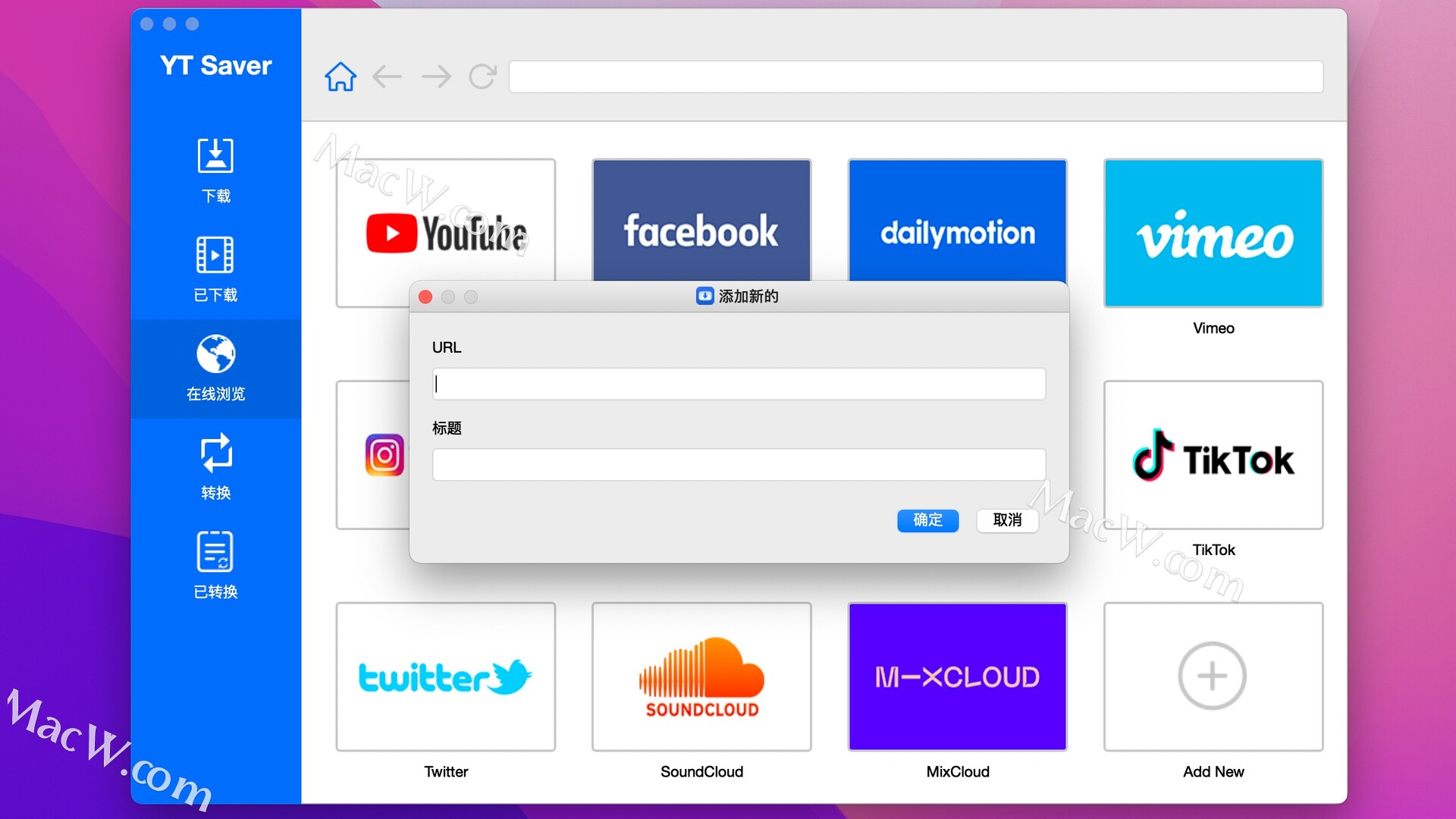Go to the browser home page icon

click(340, 77)
